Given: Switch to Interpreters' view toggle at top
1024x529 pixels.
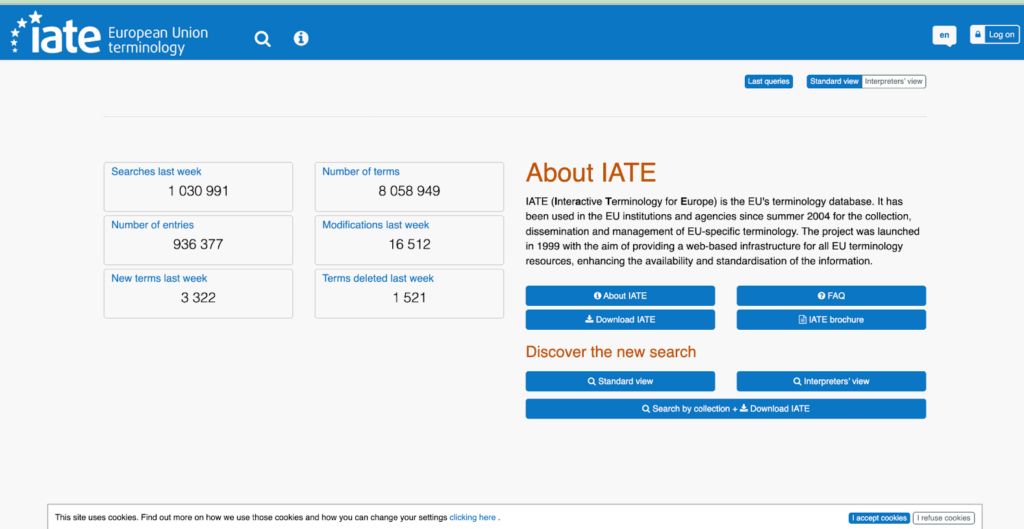Looking at the screenshot, I should pos(894,82).
